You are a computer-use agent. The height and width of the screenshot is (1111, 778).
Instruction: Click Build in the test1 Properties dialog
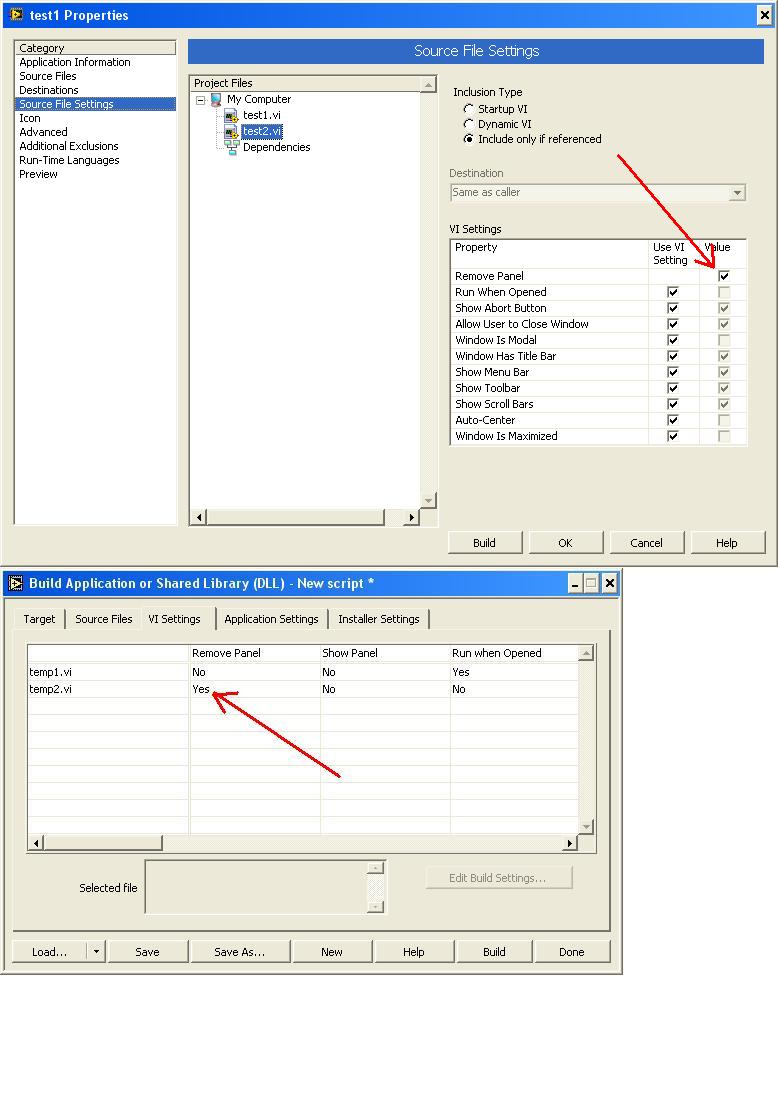485,543
